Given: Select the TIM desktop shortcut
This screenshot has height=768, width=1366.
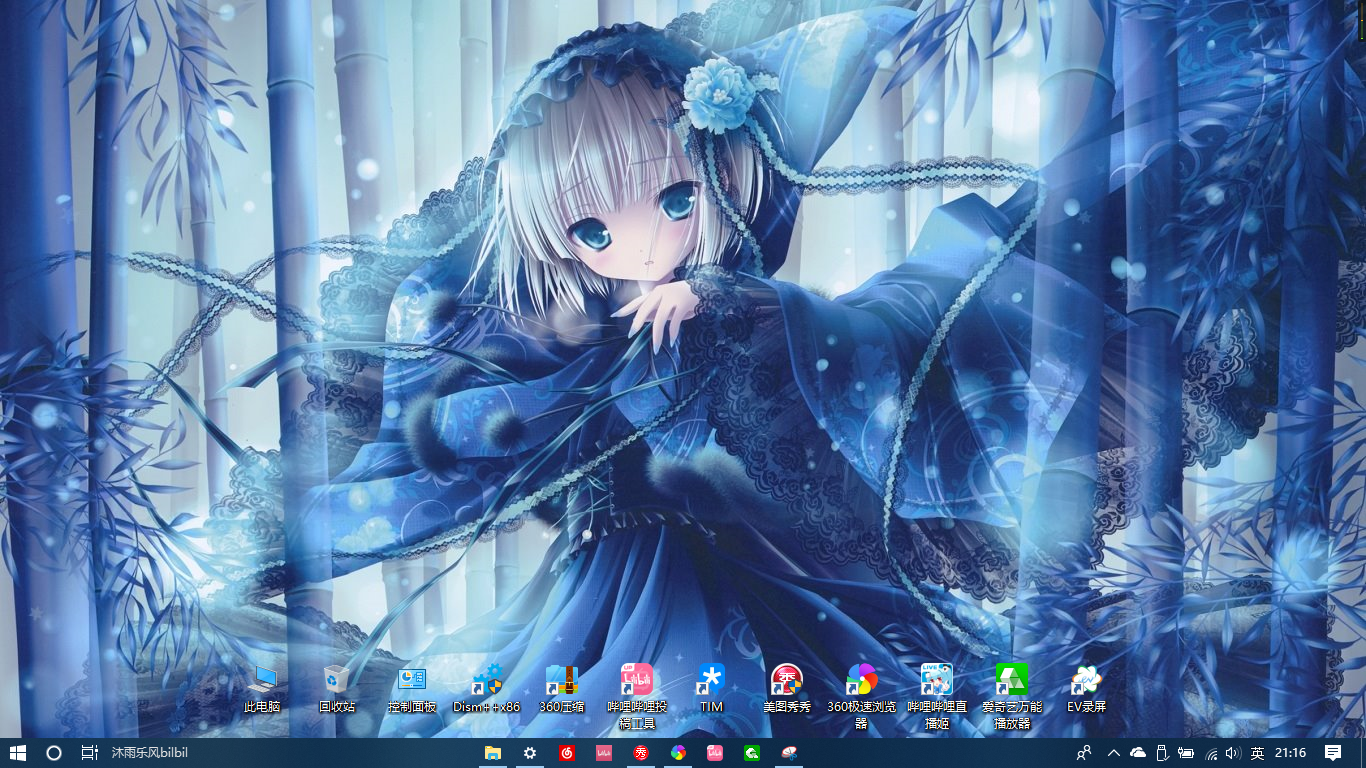Looking at the screenshot, I should (711, 688).
